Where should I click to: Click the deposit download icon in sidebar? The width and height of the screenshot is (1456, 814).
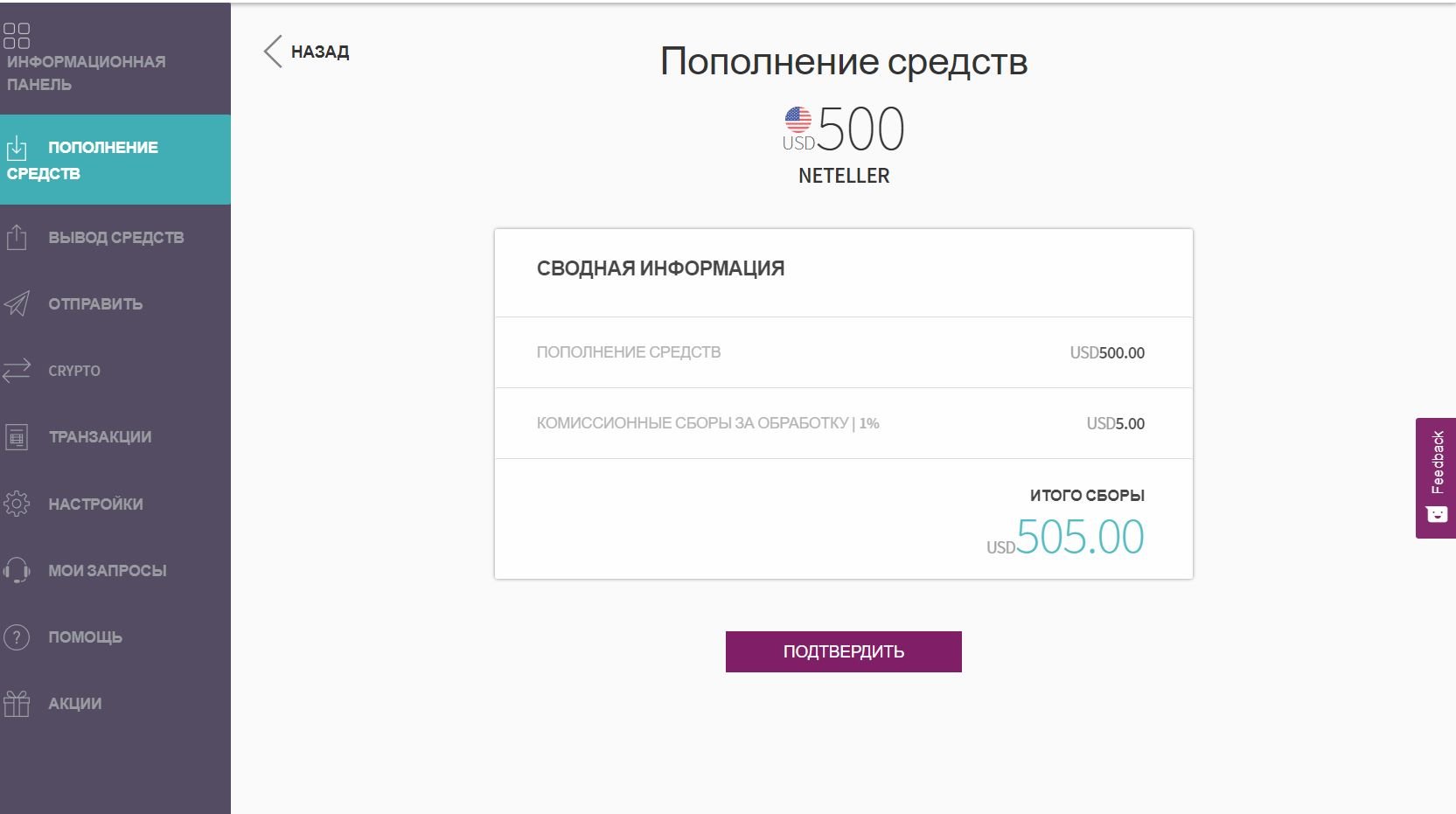tap(17, 149)
